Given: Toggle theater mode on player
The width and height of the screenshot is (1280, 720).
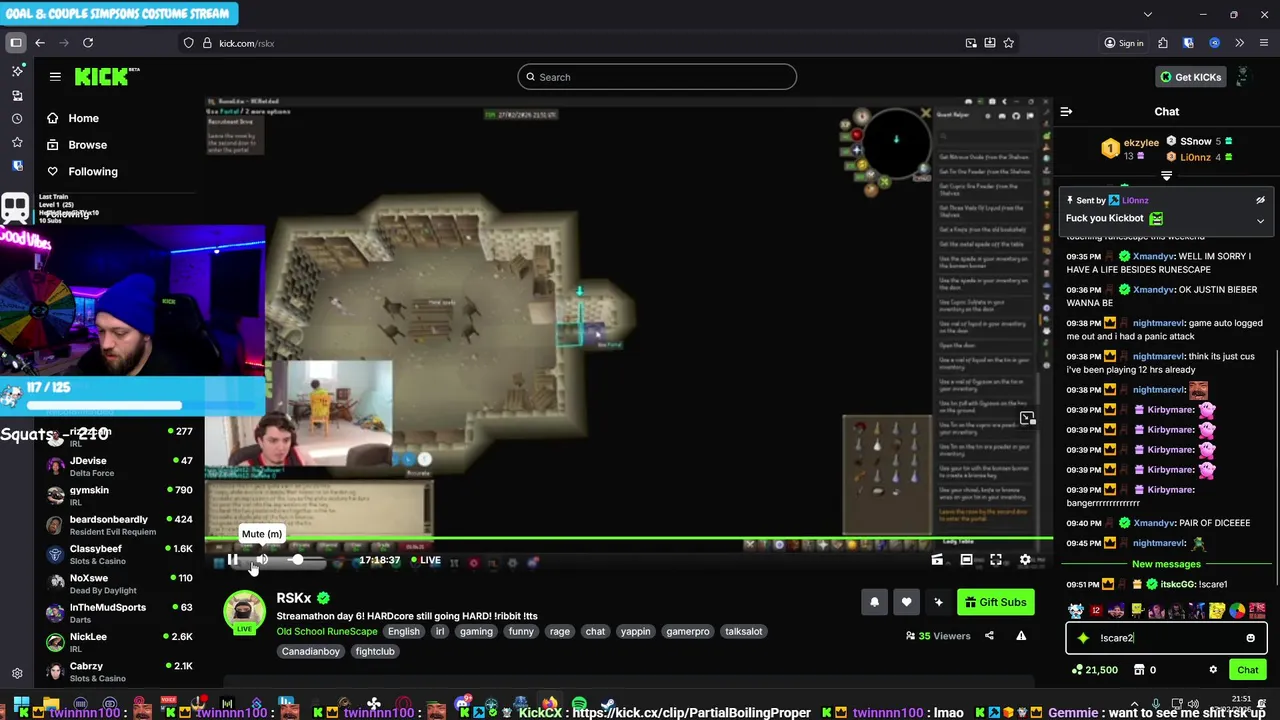Looking at the screenshot, I should click(x=966, y=560).
